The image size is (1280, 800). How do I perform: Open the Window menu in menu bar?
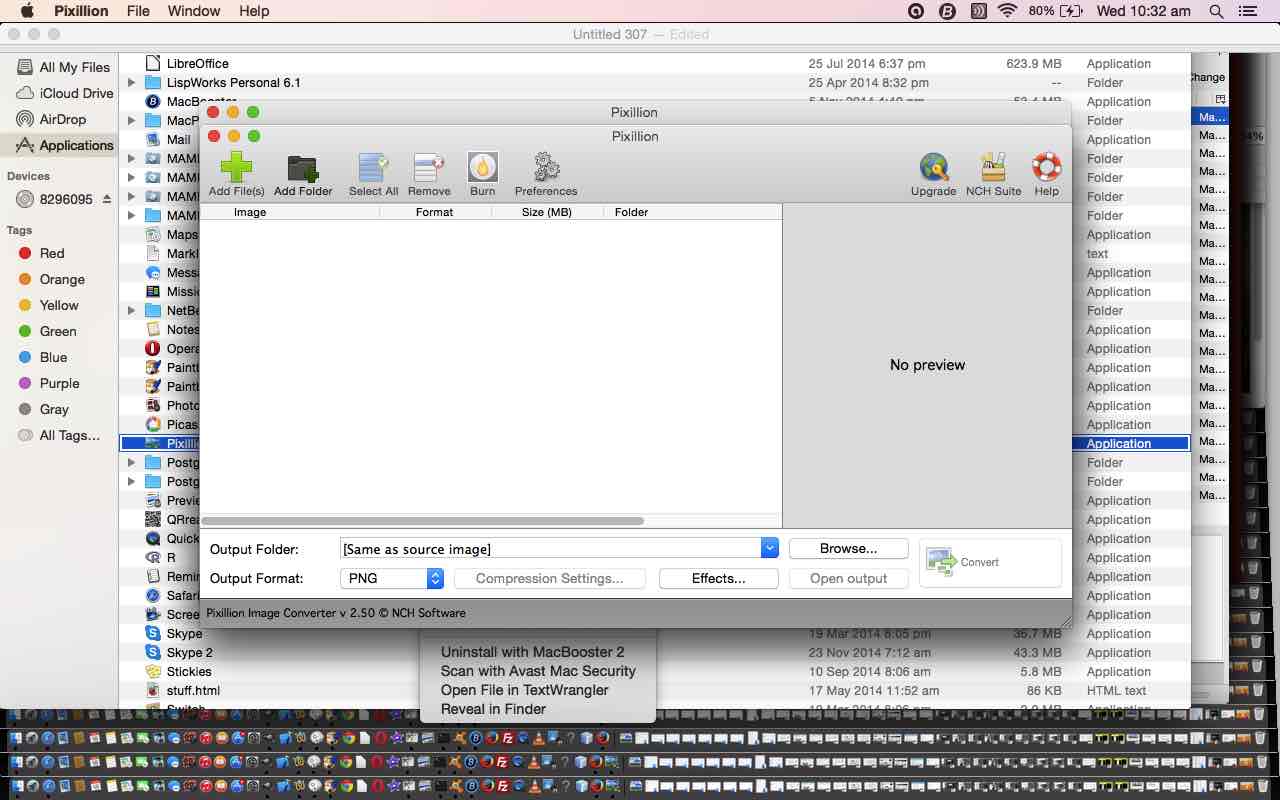(193, 11)
